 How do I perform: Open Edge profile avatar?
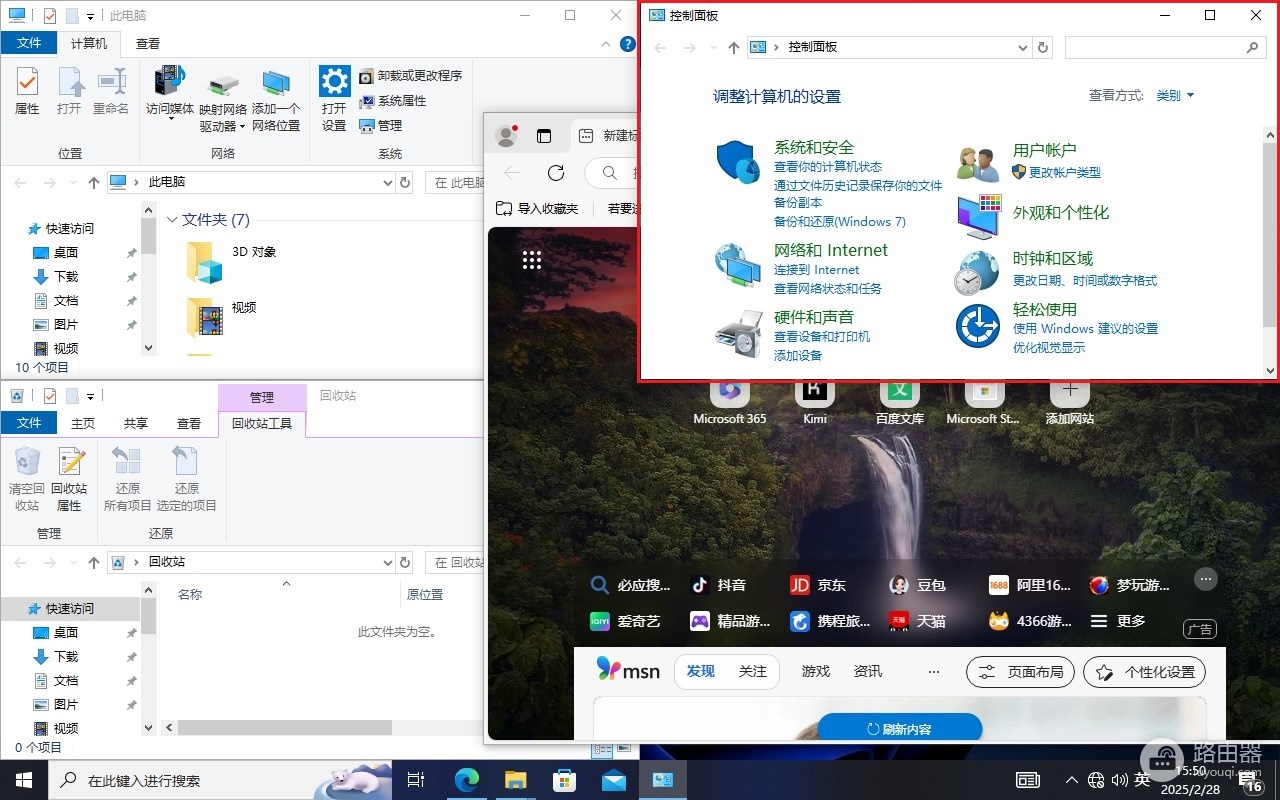point(506,136)
